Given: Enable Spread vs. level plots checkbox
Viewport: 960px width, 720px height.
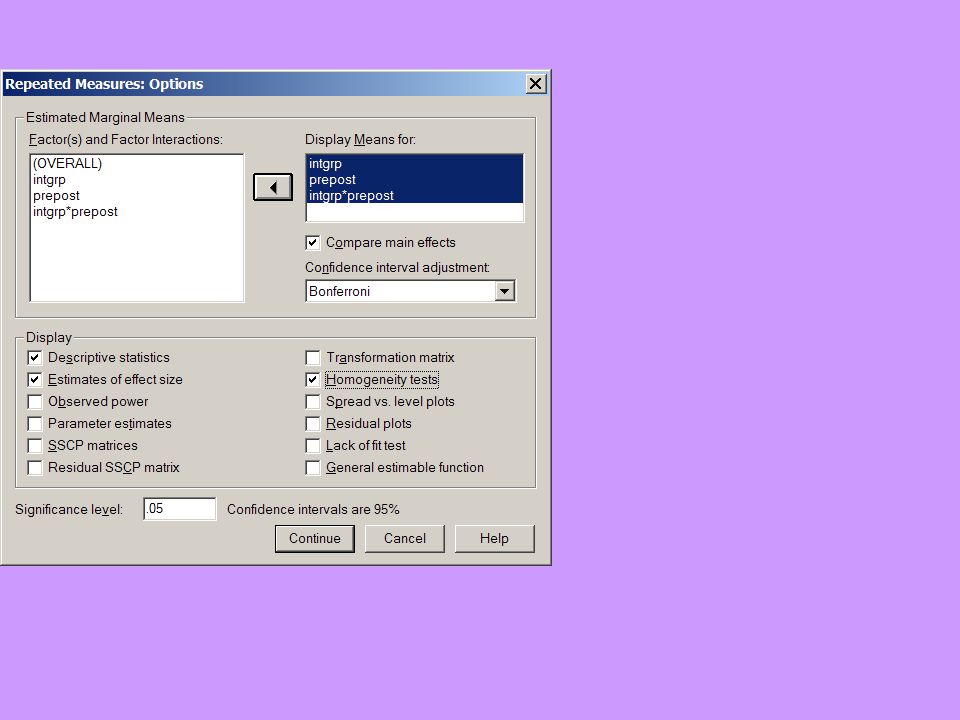Looking at the screenshot, I should [x=312, y=402].
